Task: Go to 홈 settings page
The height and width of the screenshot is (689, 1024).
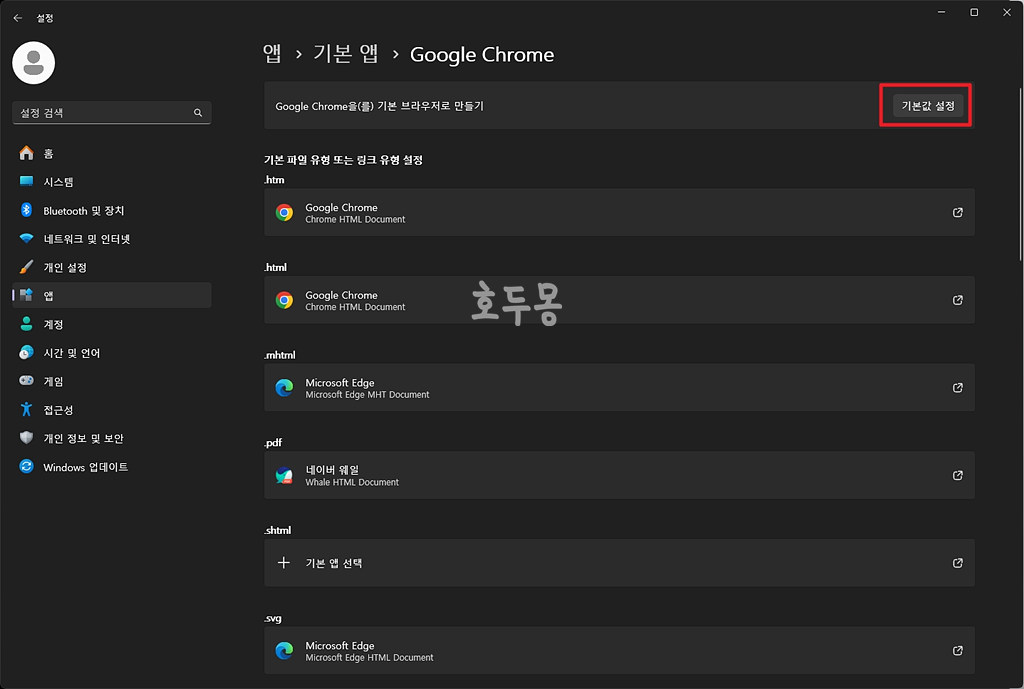Action: [112, 153]
